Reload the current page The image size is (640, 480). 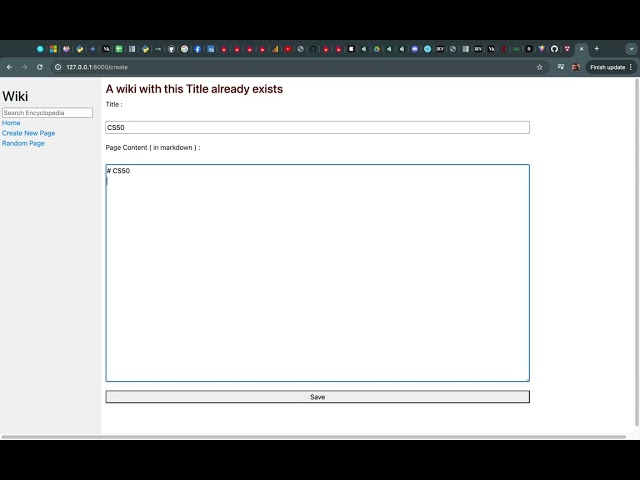click(x=40, y=67)
